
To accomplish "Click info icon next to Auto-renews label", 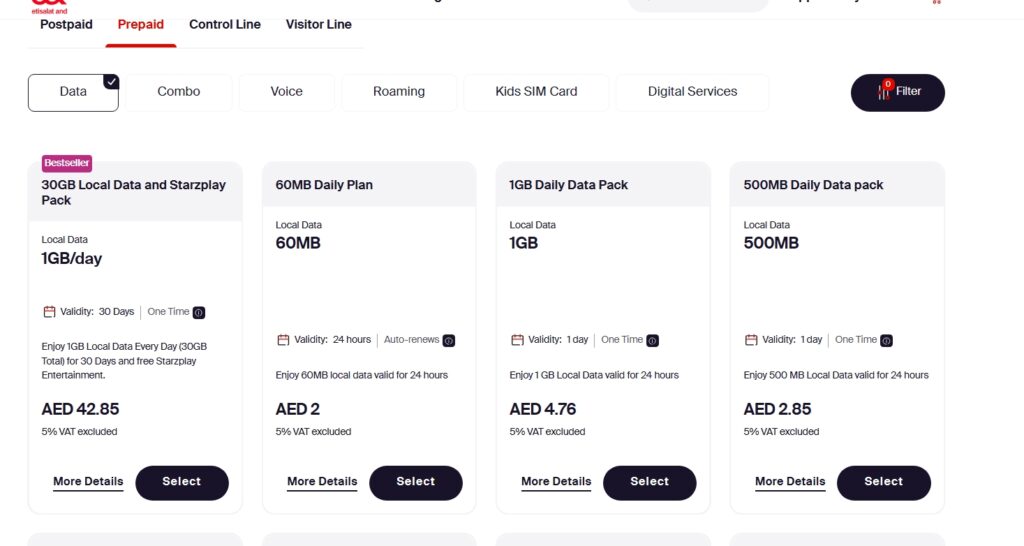I will coord(449,340).
